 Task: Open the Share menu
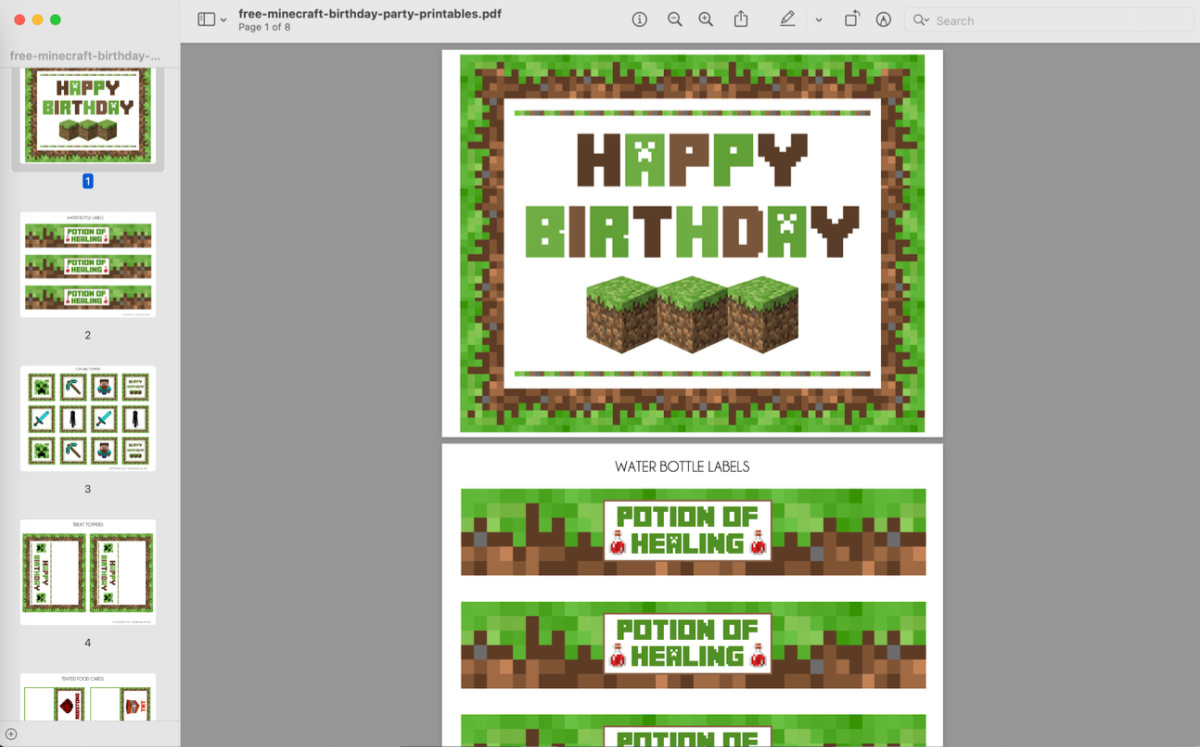(739, 19)
